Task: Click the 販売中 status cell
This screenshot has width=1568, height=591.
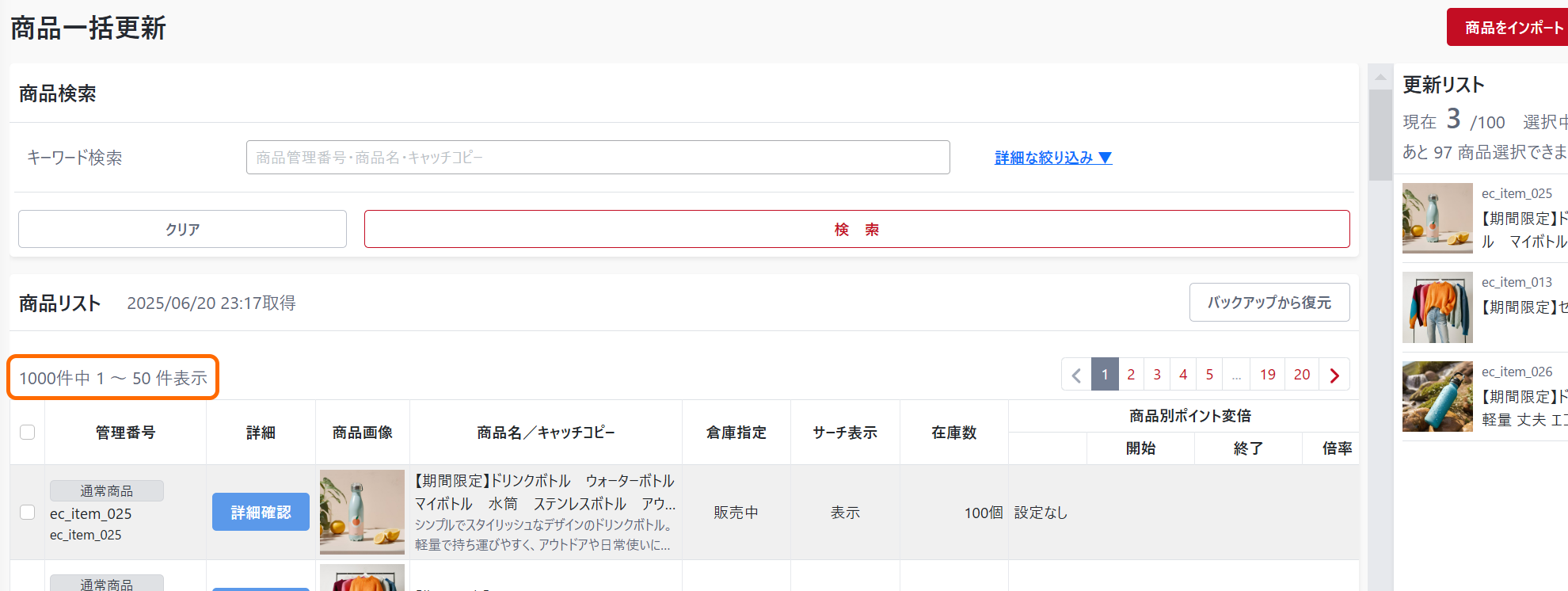Action: coord(736,513)
